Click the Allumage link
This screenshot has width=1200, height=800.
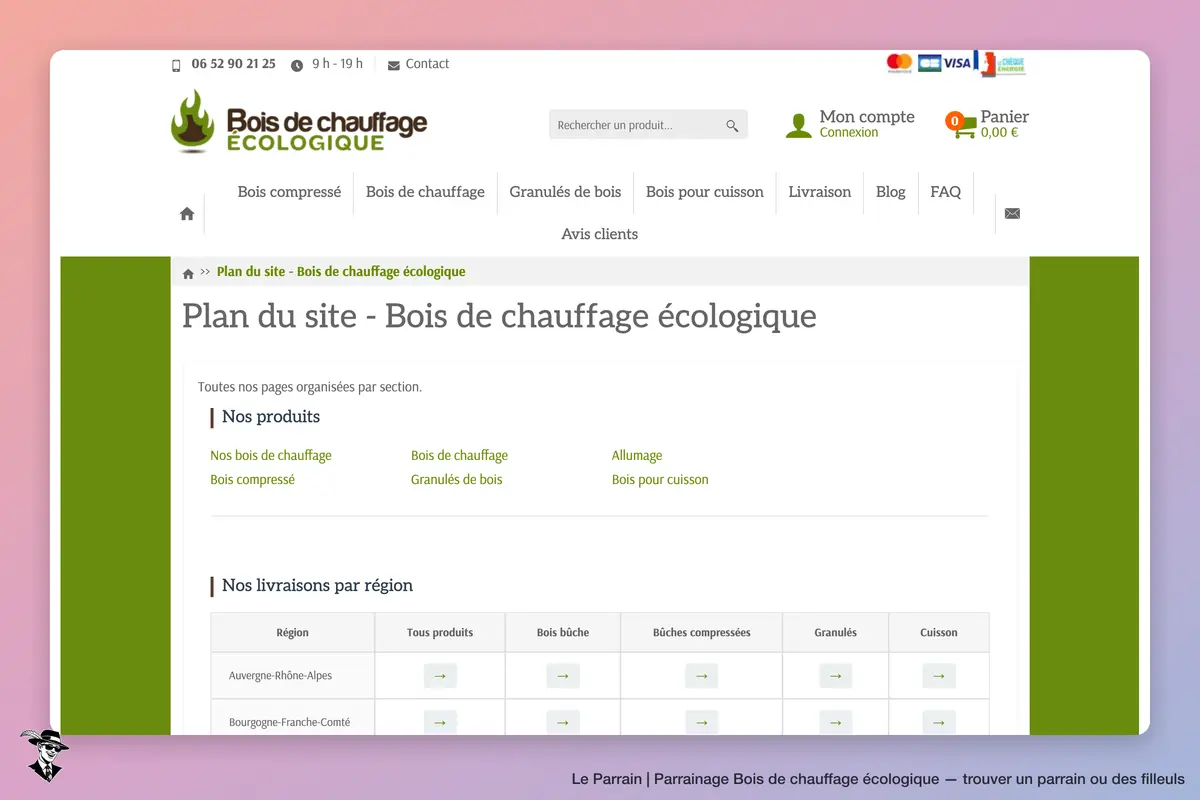[x=637, y=456]
